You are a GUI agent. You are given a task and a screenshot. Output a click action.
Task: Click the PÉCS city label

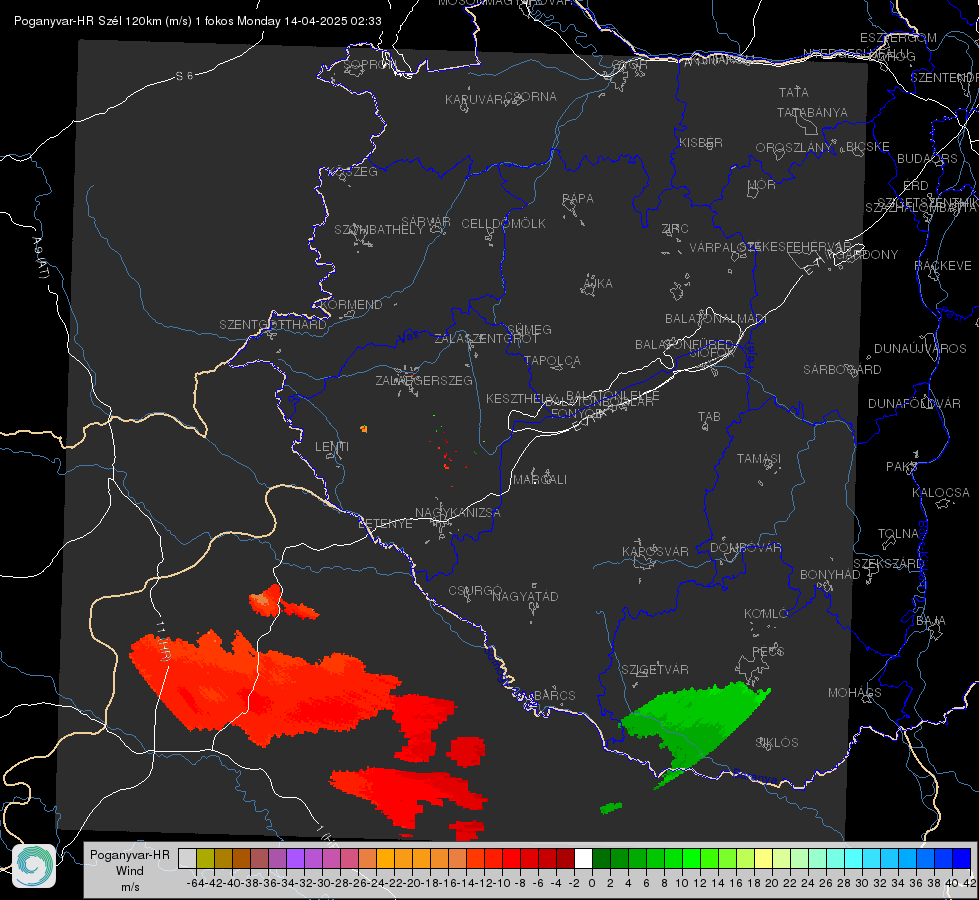pos(767,651)
